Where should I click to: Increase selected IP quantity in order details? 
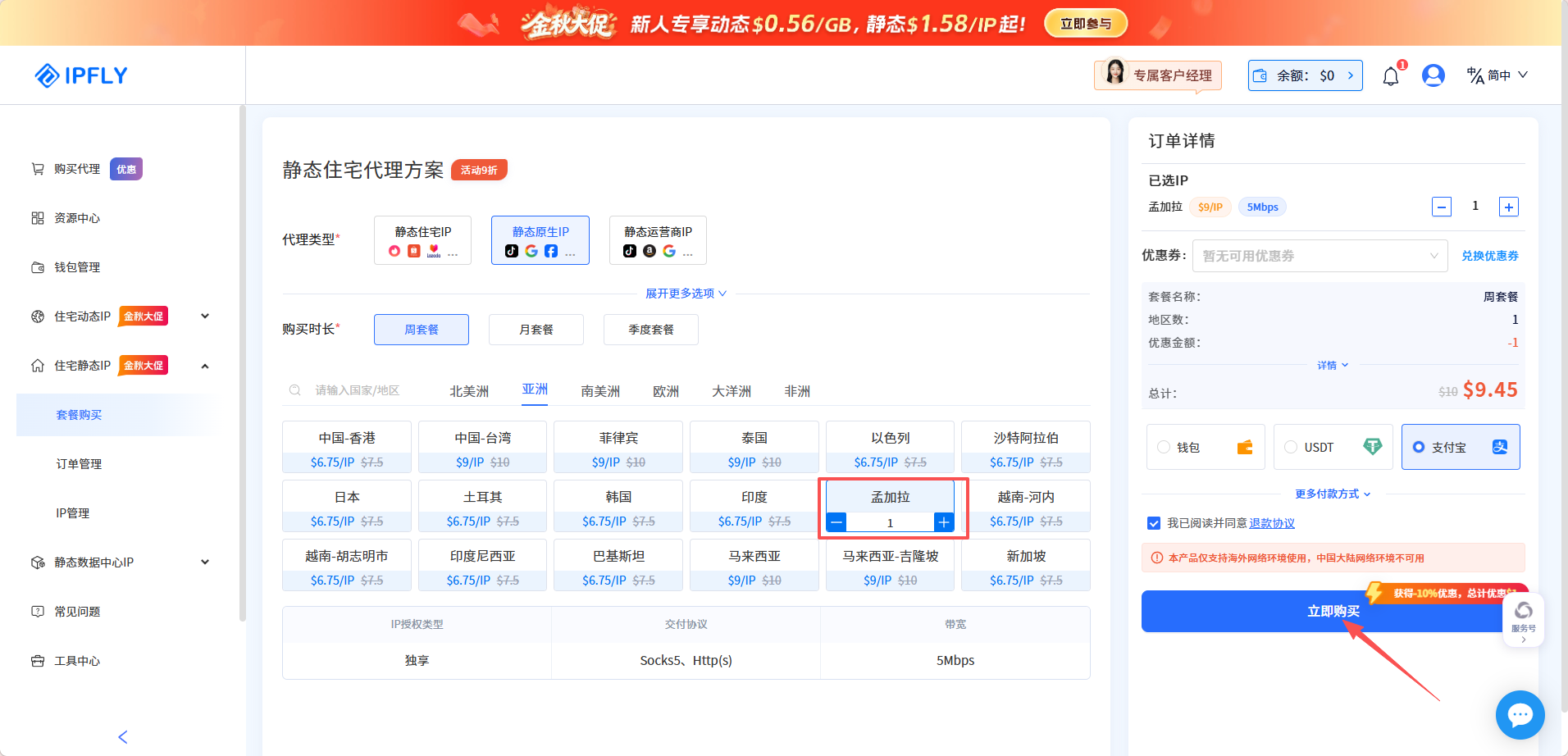[1509, 207]
